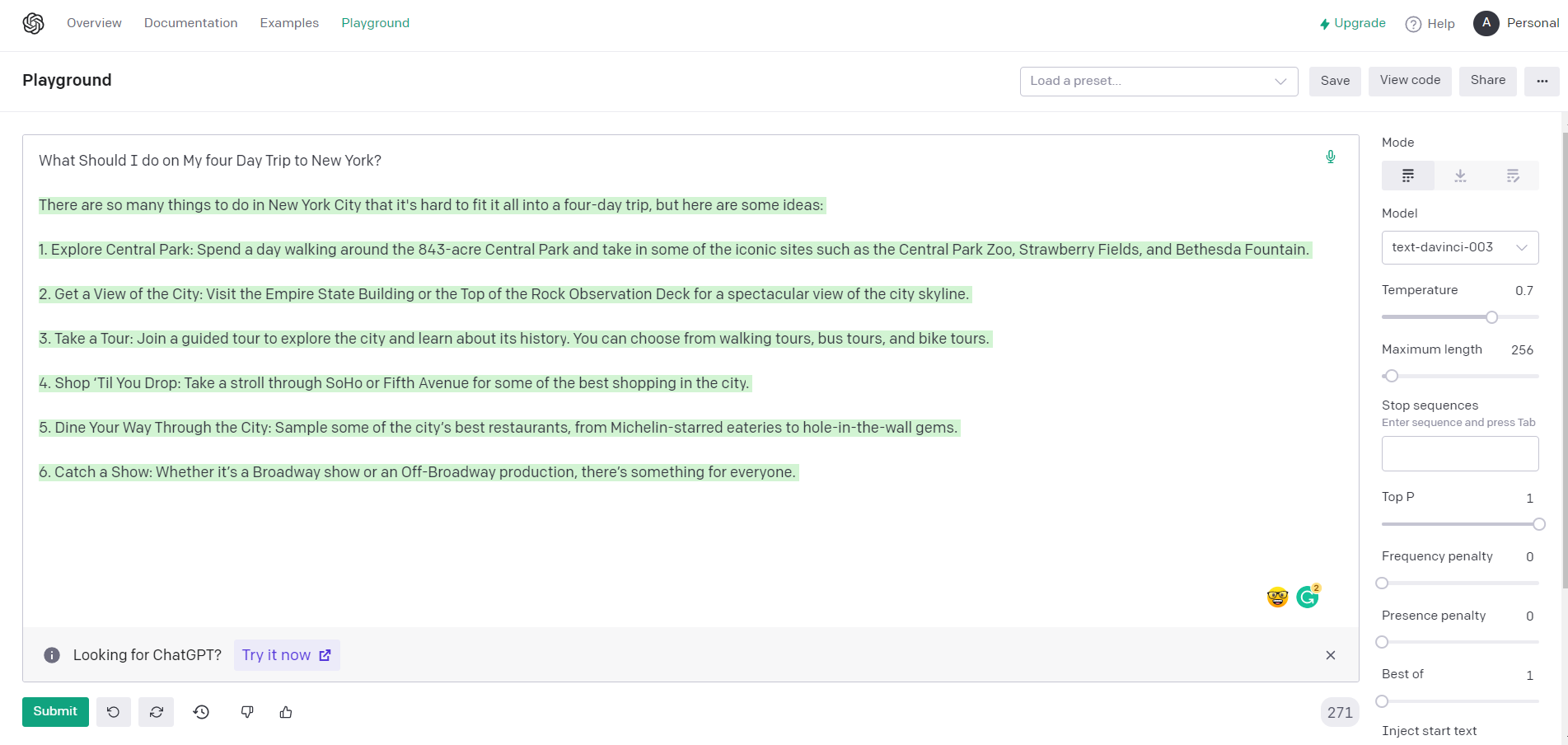Click the regenerate completion icon

coord(157,712)
